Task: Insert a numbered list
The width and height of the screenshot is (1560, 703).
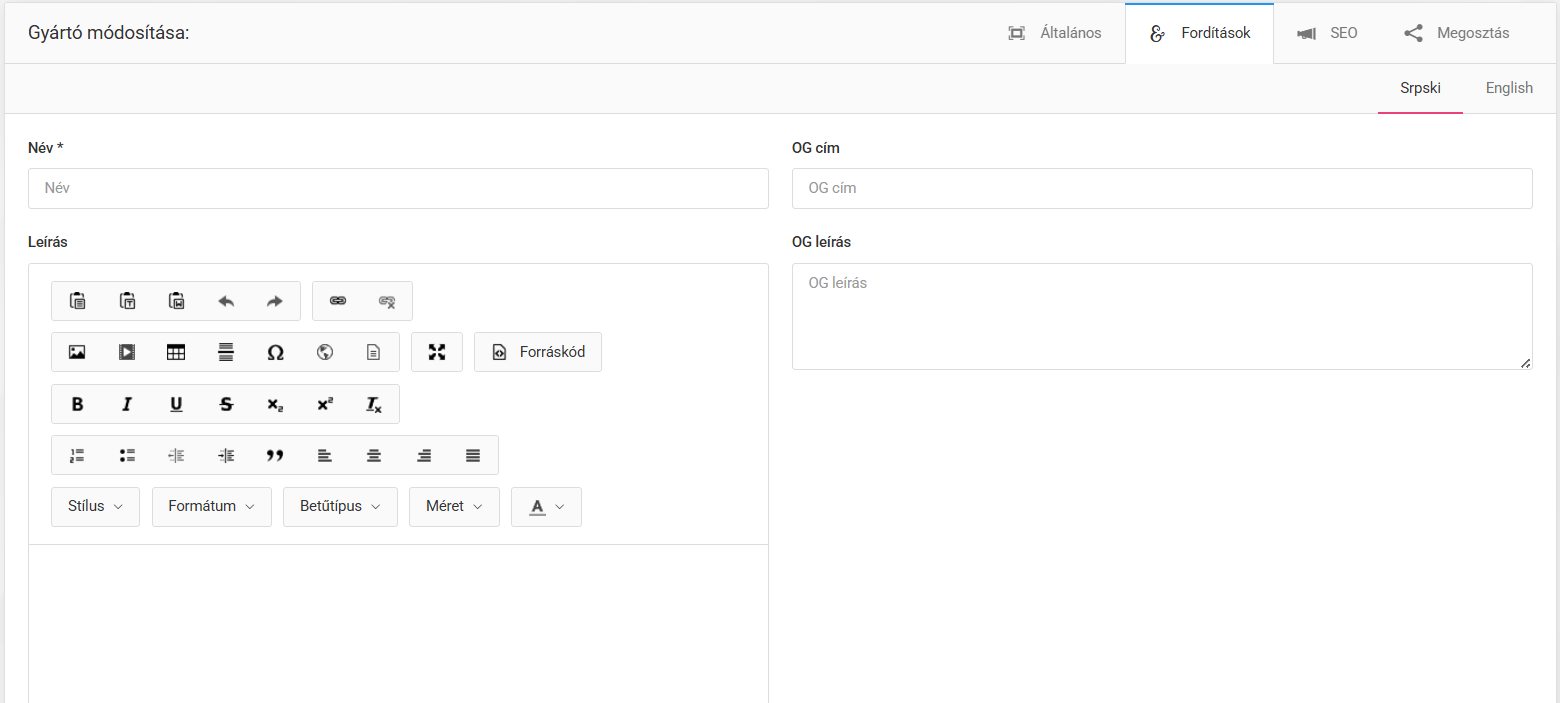Action: pos(77,455)
